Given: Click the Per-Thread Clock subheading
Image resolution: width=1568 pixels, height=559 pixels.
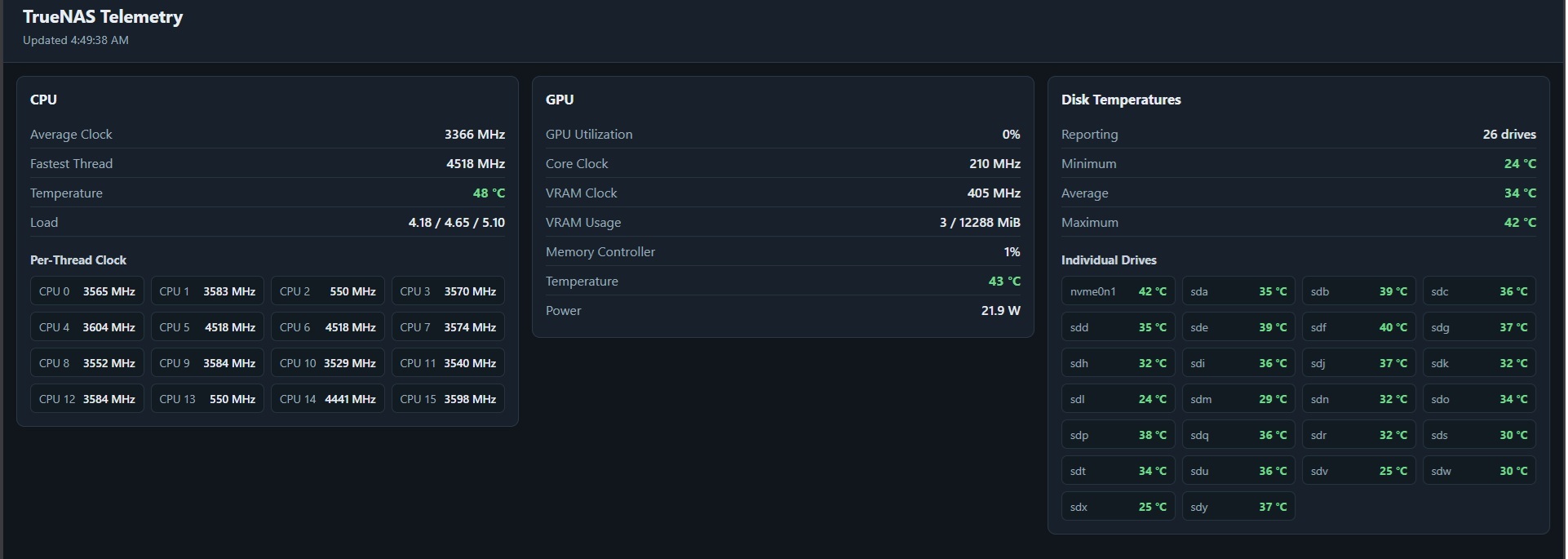Looking at the screenshot, I should (x=78, y=260).
